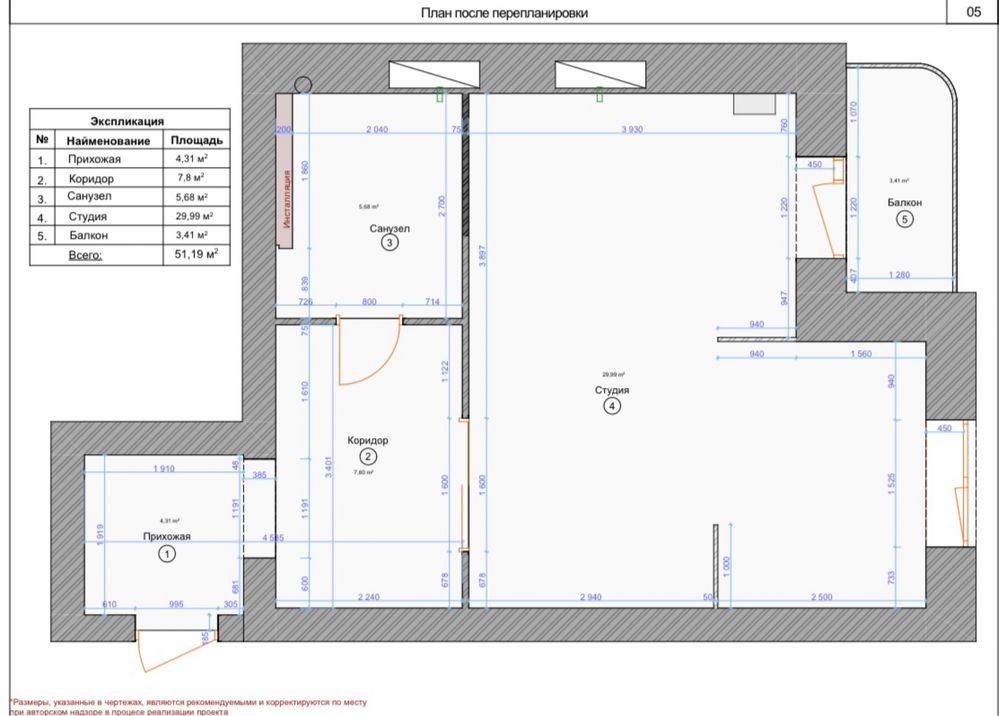The height and width of the screenshot is (716, 999).
Task: Select the total area value 51,19 м²
Action: 196,255
